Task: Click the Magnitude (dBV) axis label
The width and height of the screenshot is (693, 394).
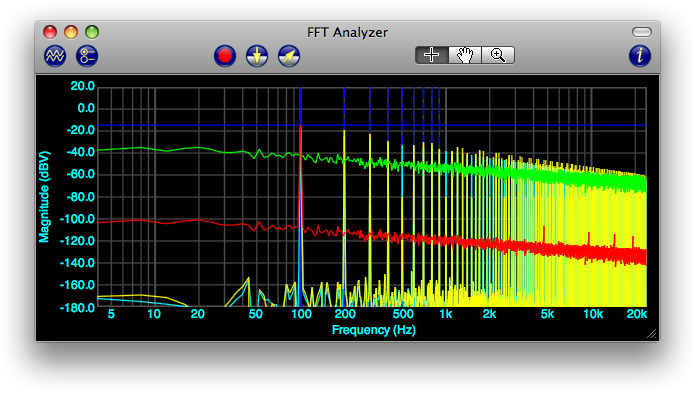Action: click(x=44, y=197)
